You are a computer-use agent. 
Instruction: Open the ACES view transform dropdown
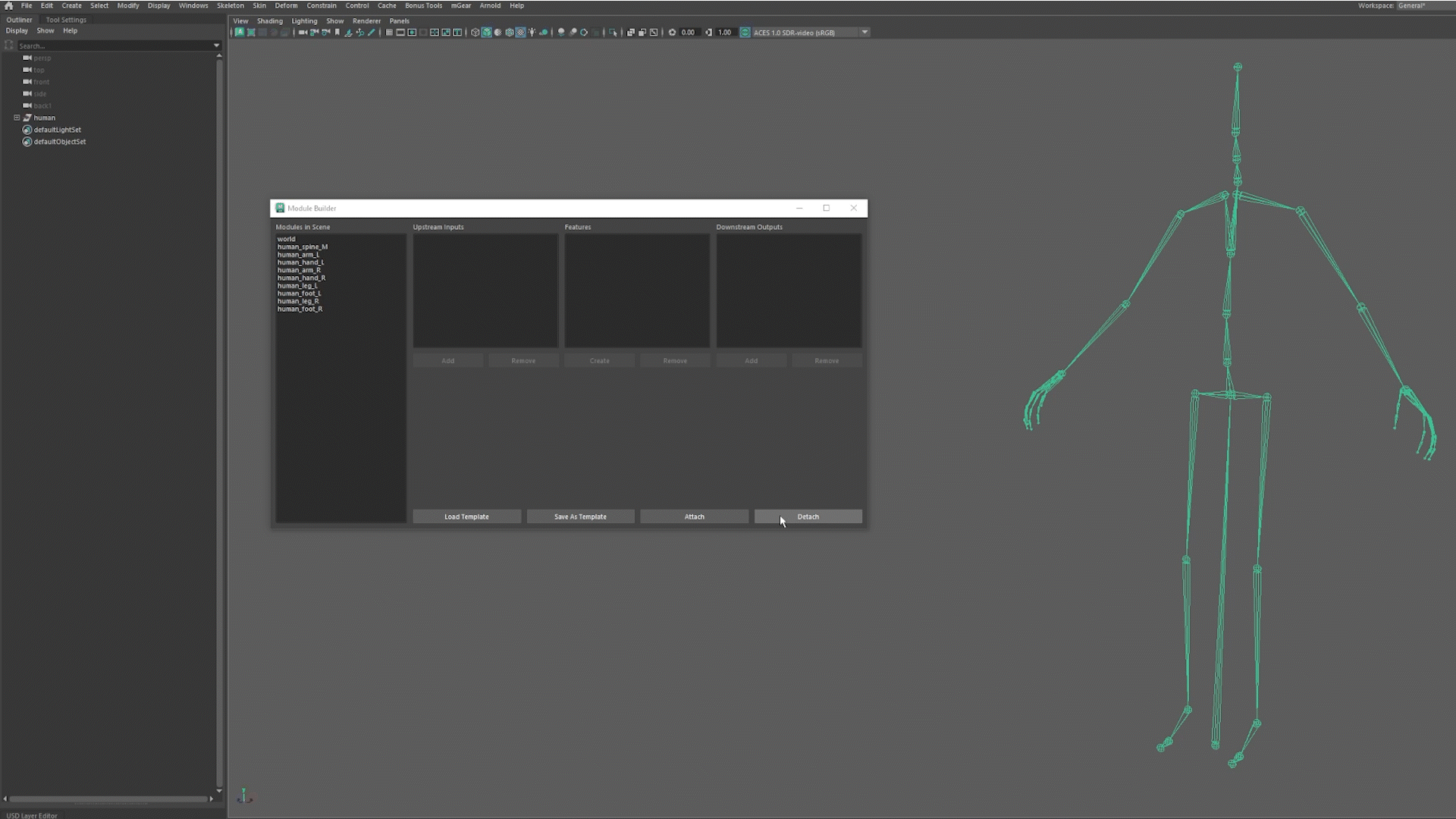coord(864,33)
